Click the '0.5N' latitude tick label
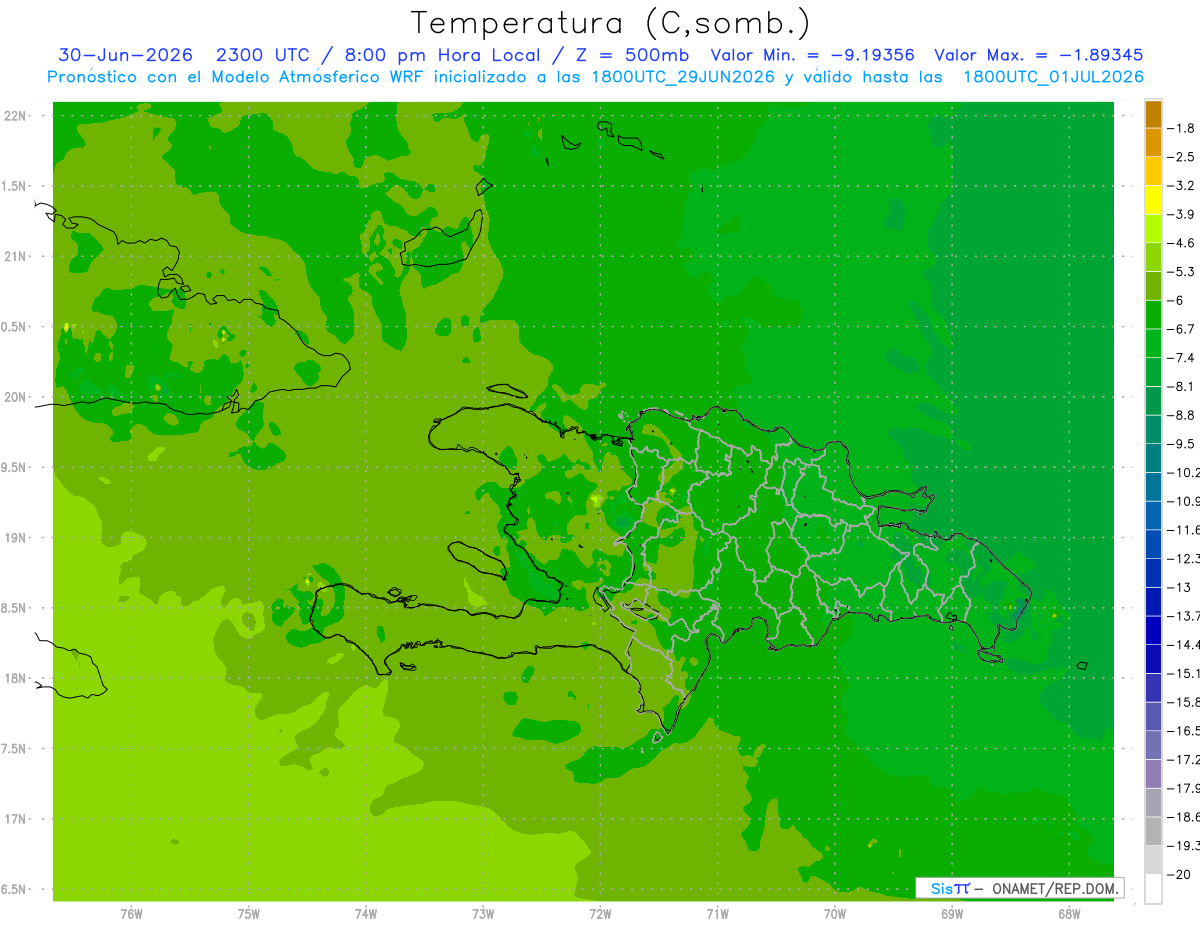Screen dimensions: 1200x927 [x=15, y=327]
